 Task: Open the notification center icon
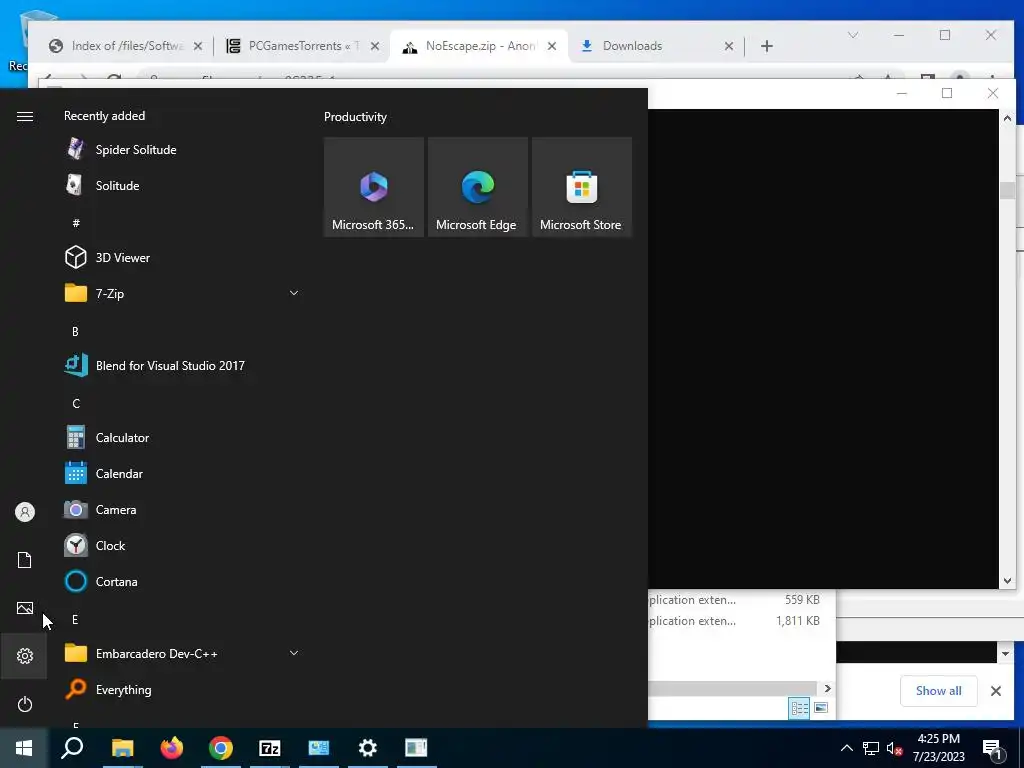pos(993,749)
